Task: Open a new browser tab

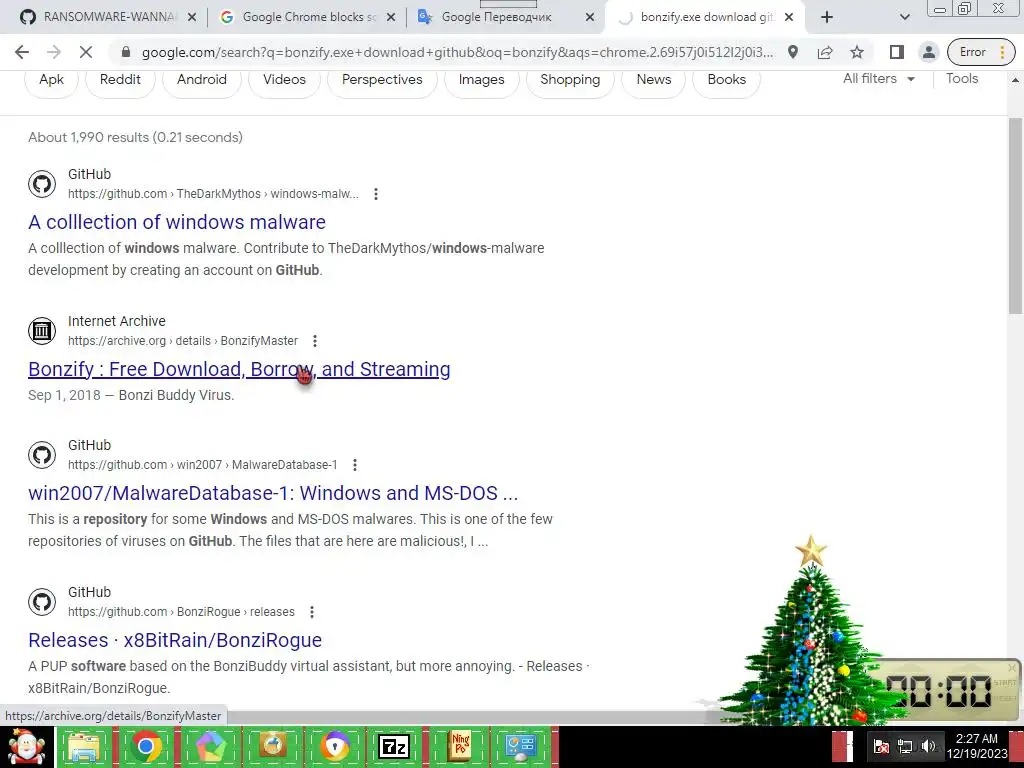Action: pyautogui.click(x=827, y=18)
